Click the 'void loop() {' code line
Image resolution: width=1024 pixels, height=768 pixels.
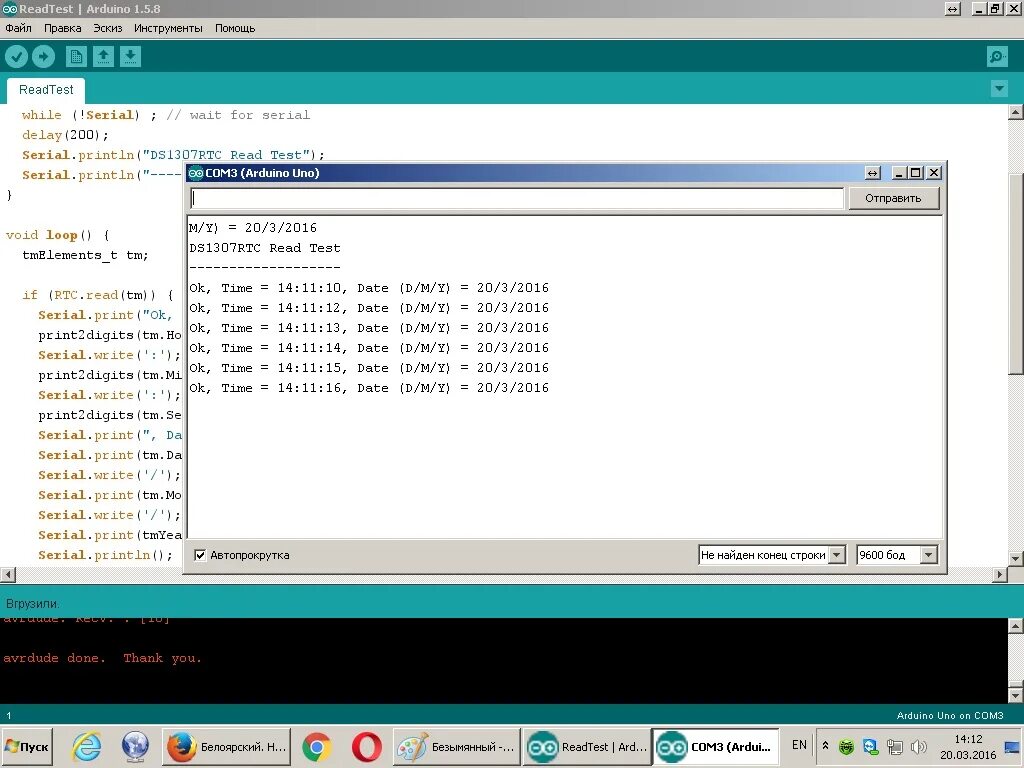click(57, 235)
